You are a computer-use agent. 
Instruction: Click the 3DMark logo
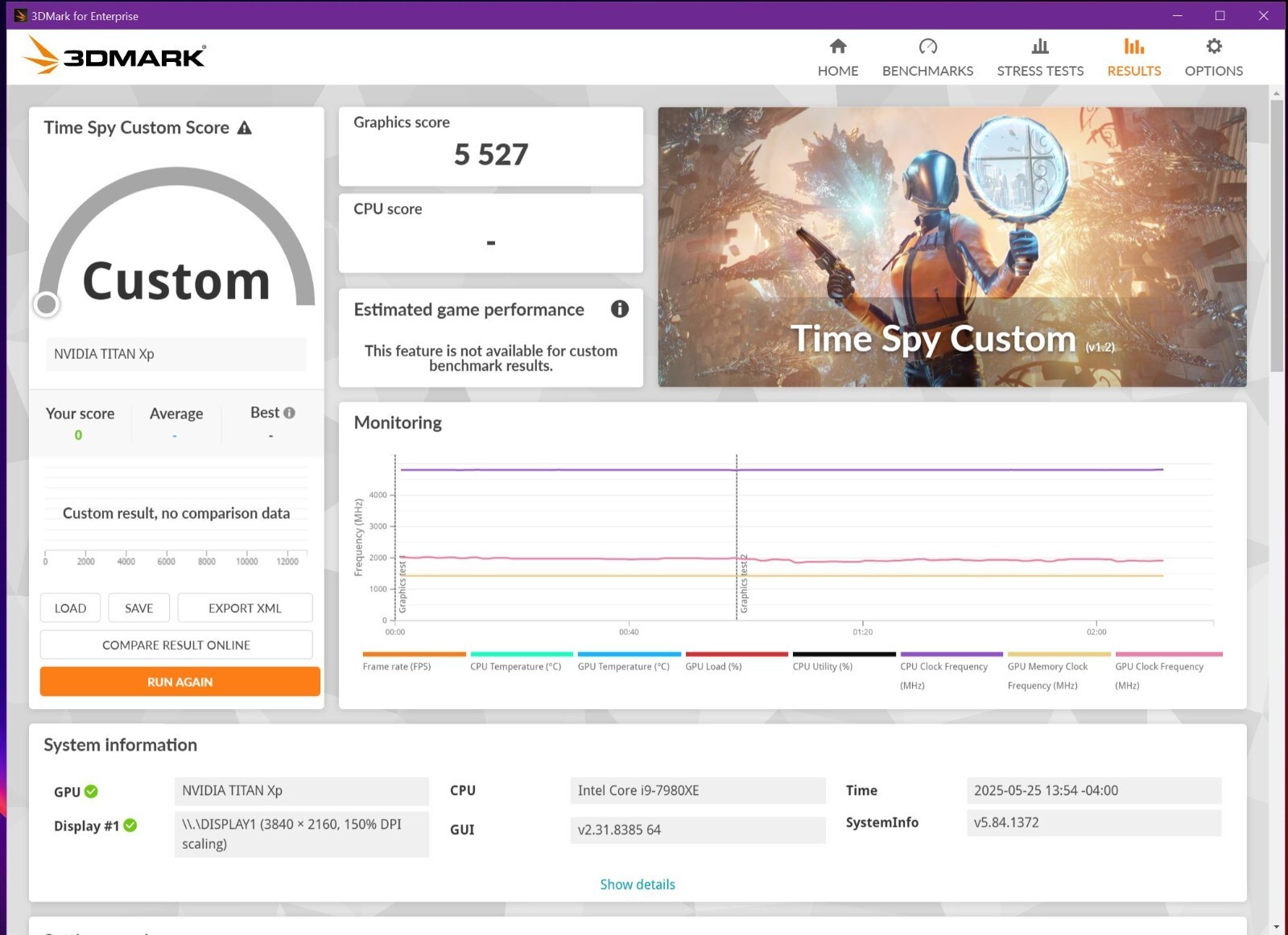[x=114, y=56]
